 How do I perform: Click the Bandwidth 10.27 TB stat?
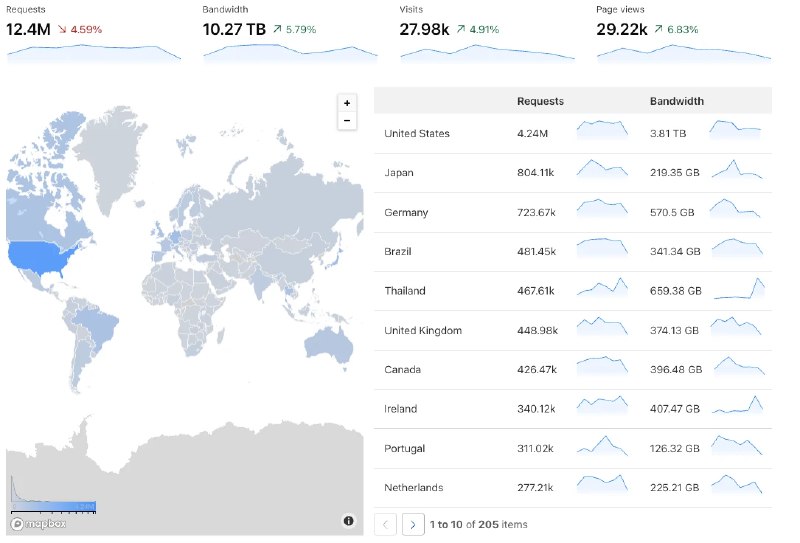pos(234,29)
